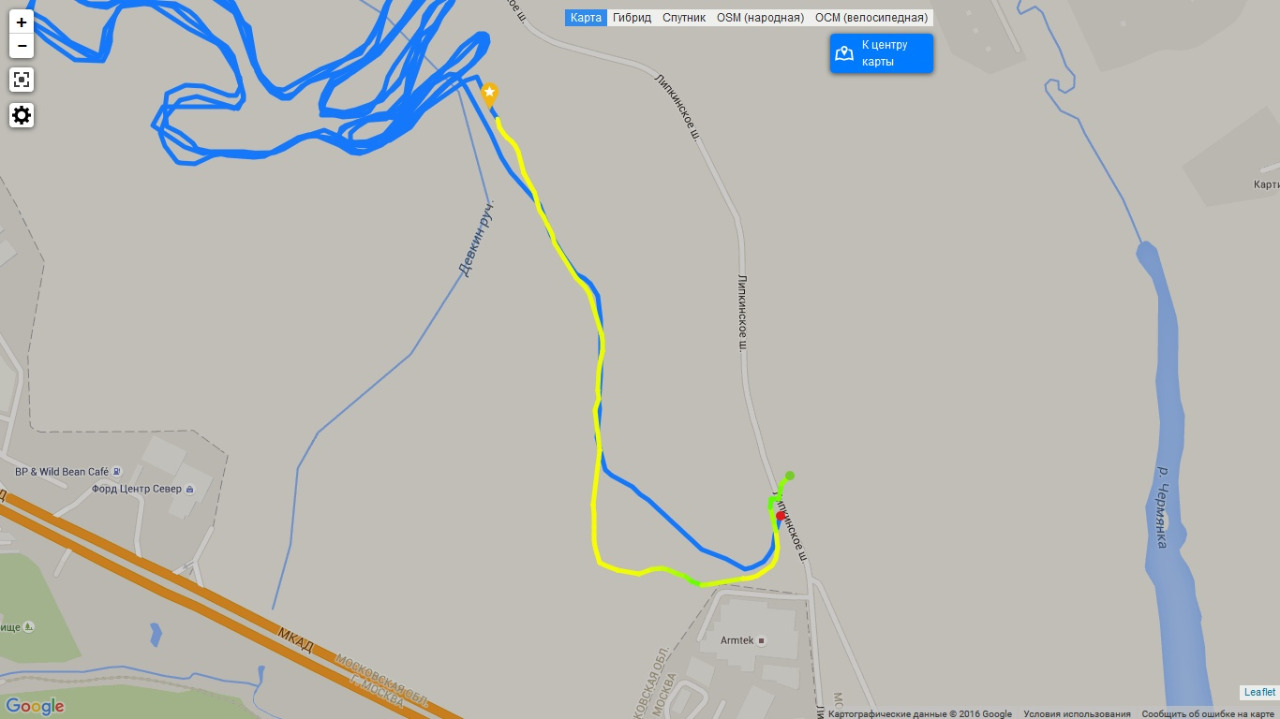Screen dimensions: 1280x719
Task: Zoom out with the minus button
Action: point(22,46)
